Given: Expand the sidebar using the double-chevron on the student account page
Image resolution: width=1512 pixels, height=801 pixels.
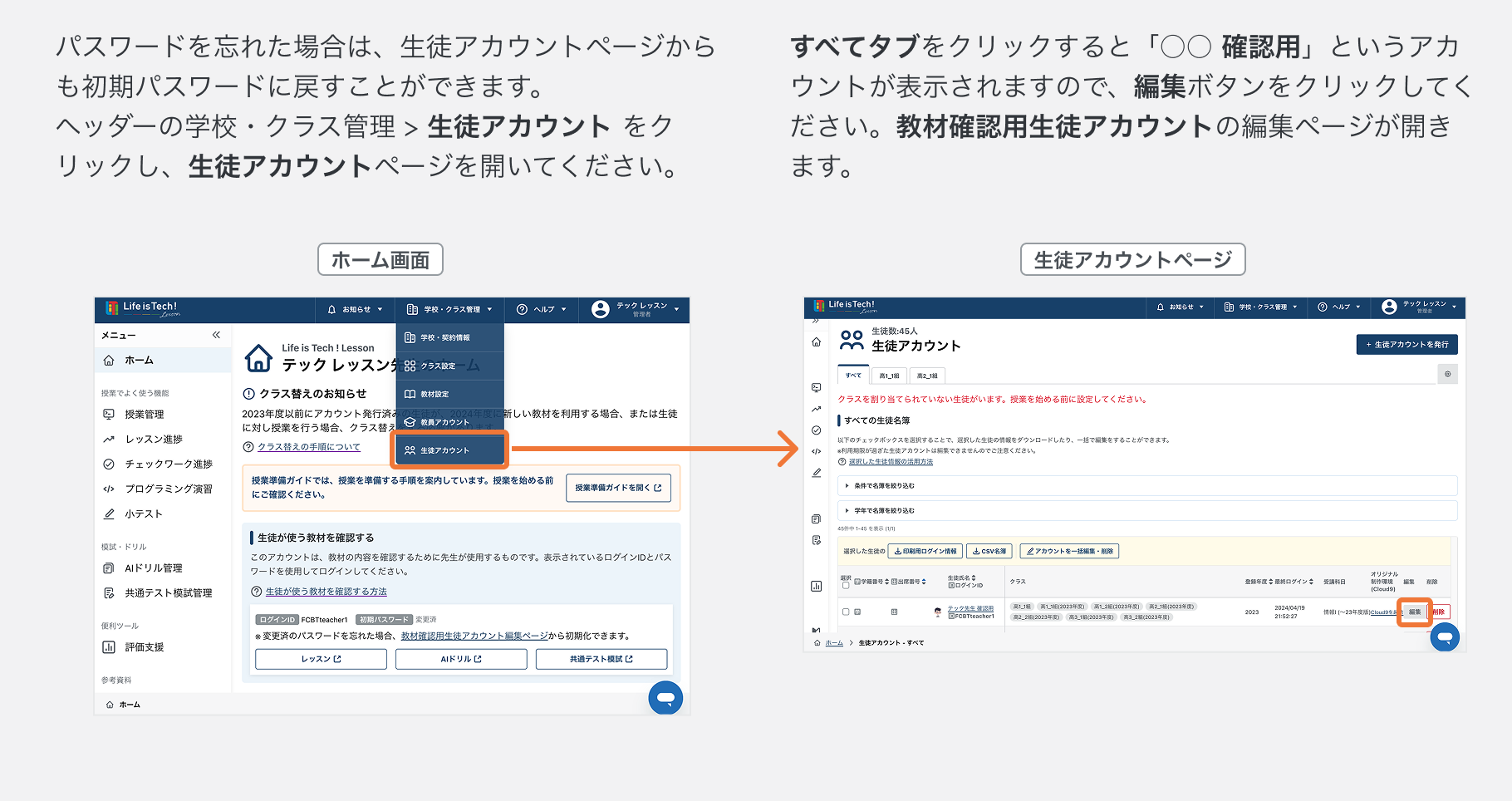Looking at the screenshot, I should click(x=816, y=321).
